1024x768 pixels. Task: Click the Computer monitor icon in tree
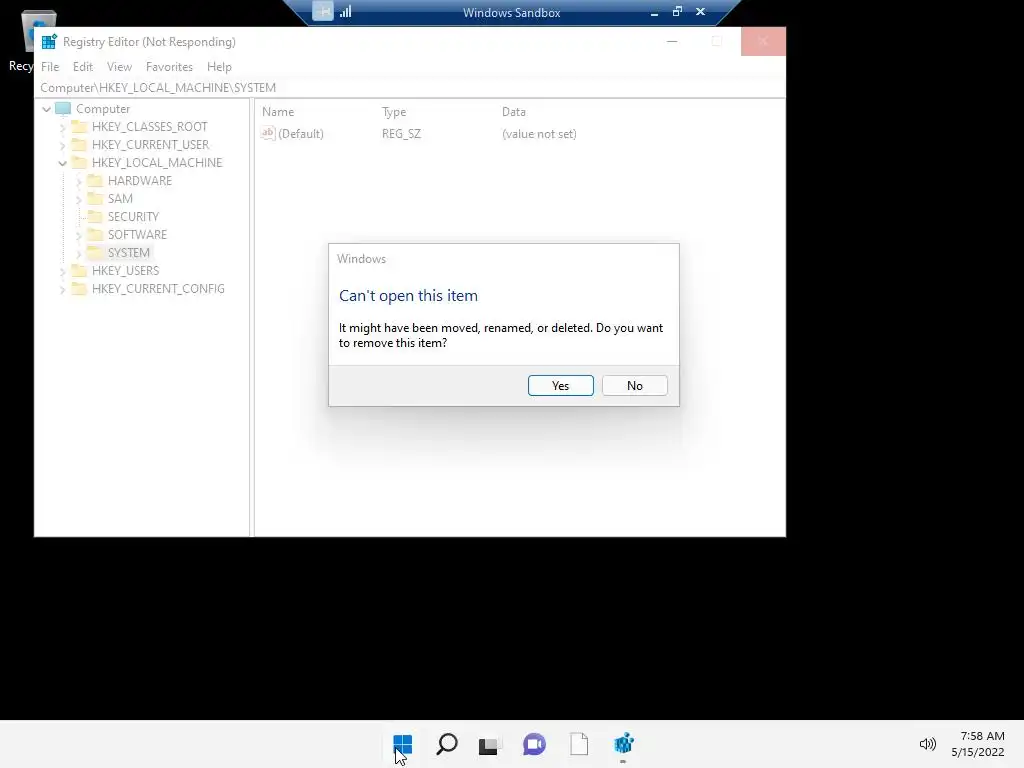(63, 108)
